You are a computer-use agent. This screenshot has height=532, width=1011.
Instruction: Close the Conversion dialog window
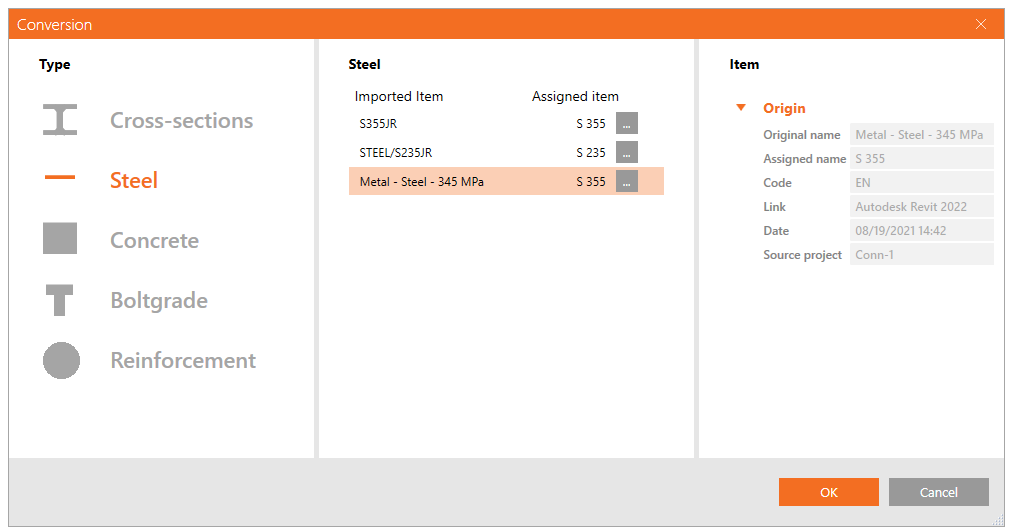[981, 24]
